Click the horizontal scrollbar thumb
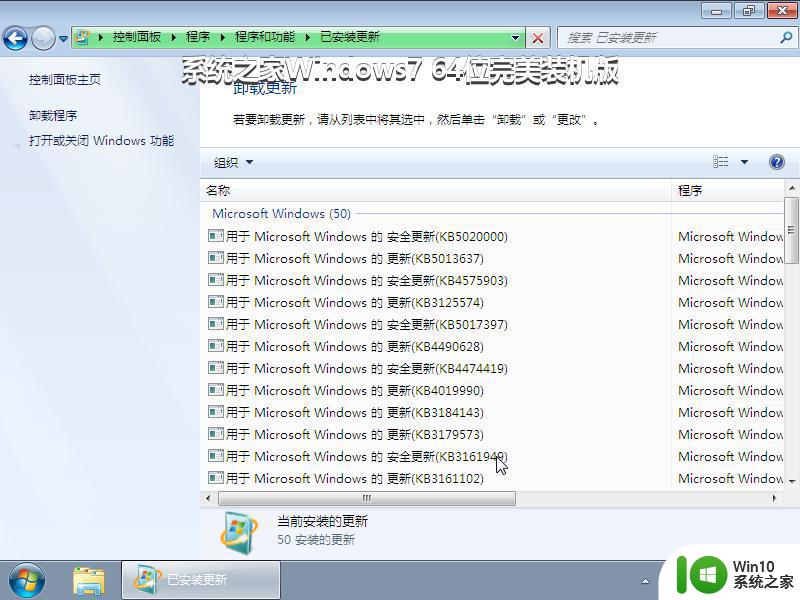This screenshot has width=800, height=600. click(366, 498)
